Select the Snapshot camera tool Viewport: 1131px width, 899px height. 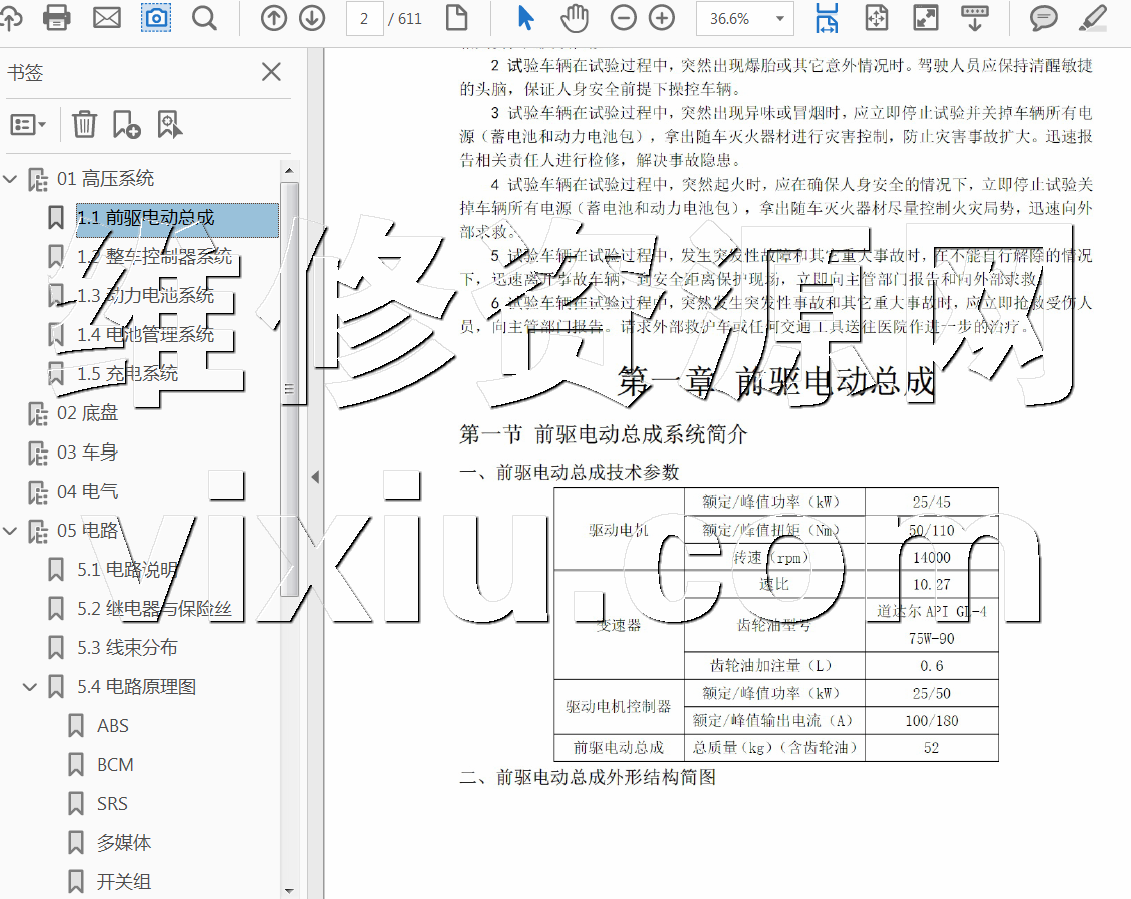click(156, 18)
